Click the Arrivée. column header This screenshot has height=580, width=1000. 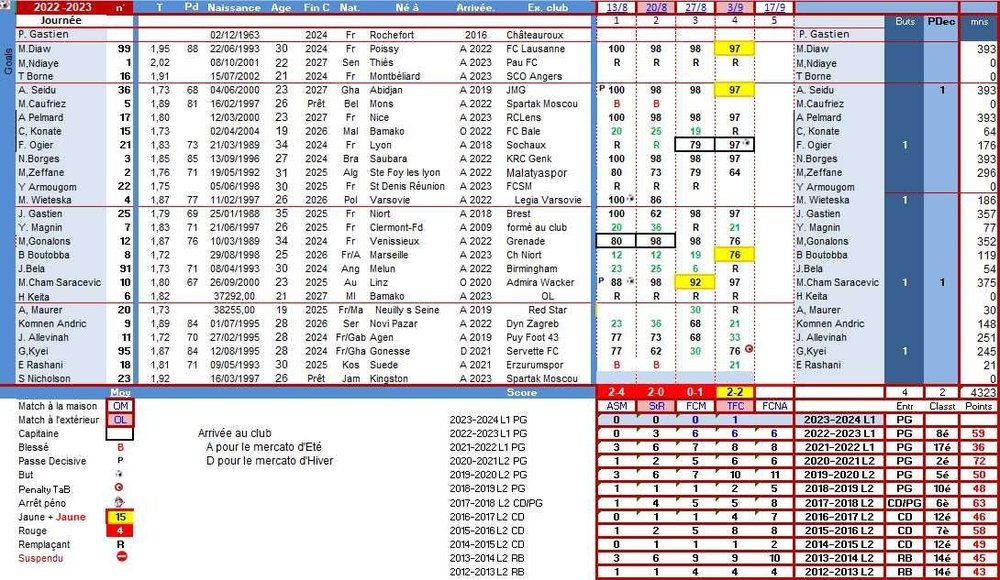pyautogui.click(x=475, y=8)
